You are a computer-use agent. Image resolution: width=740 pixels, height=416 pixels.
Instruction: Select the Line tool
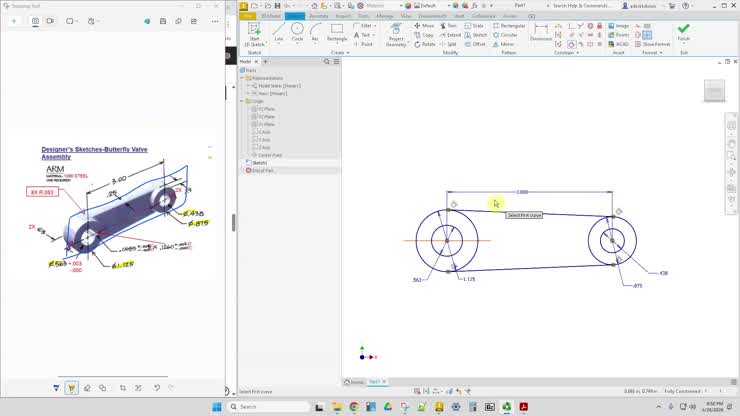(279, 32)
